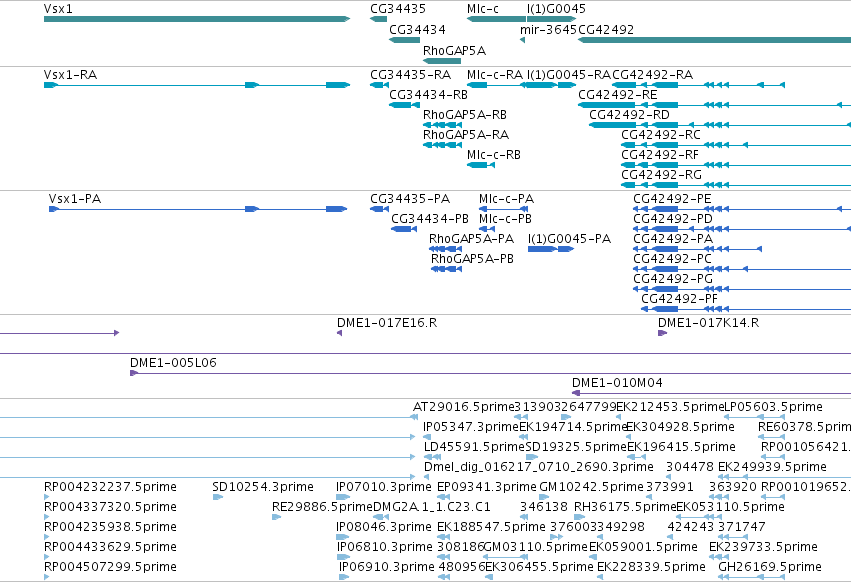Select the DME1-005L06 clone label

[173, 363]
